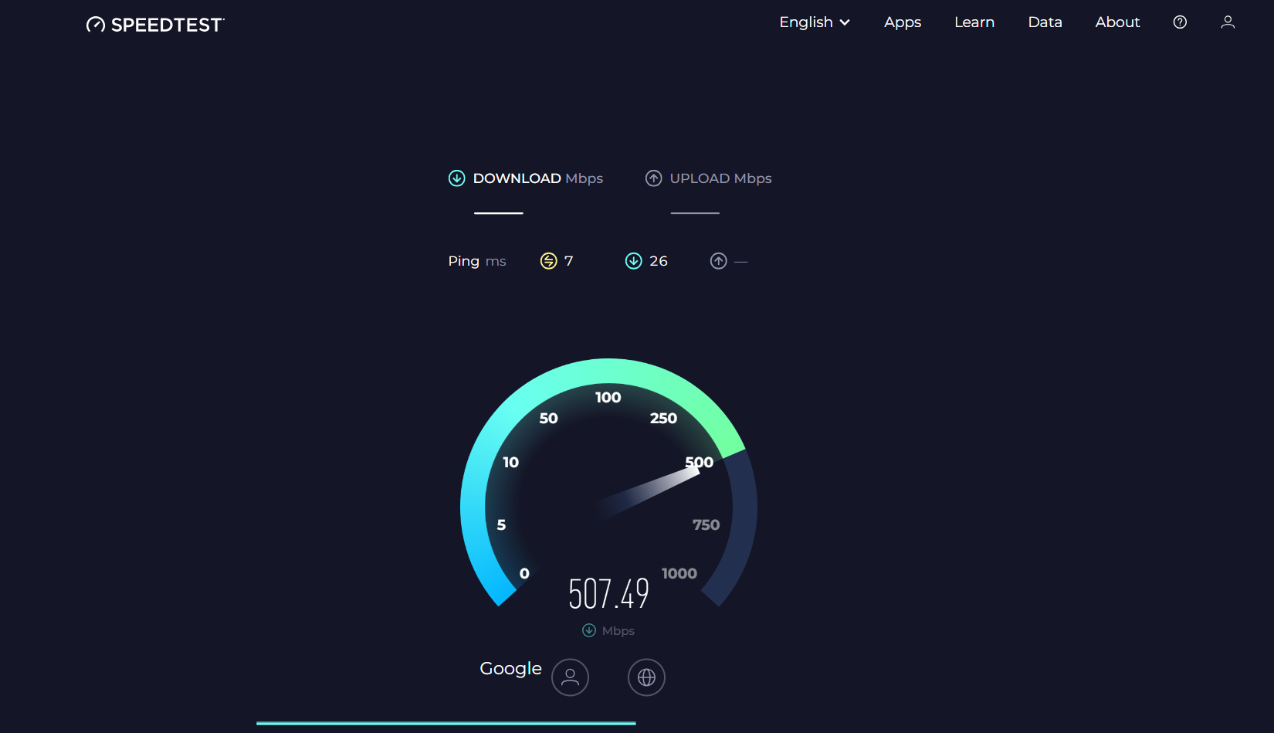Click the 500 mark on the gauge
The image size is (1274, 733).
[699, 462]
